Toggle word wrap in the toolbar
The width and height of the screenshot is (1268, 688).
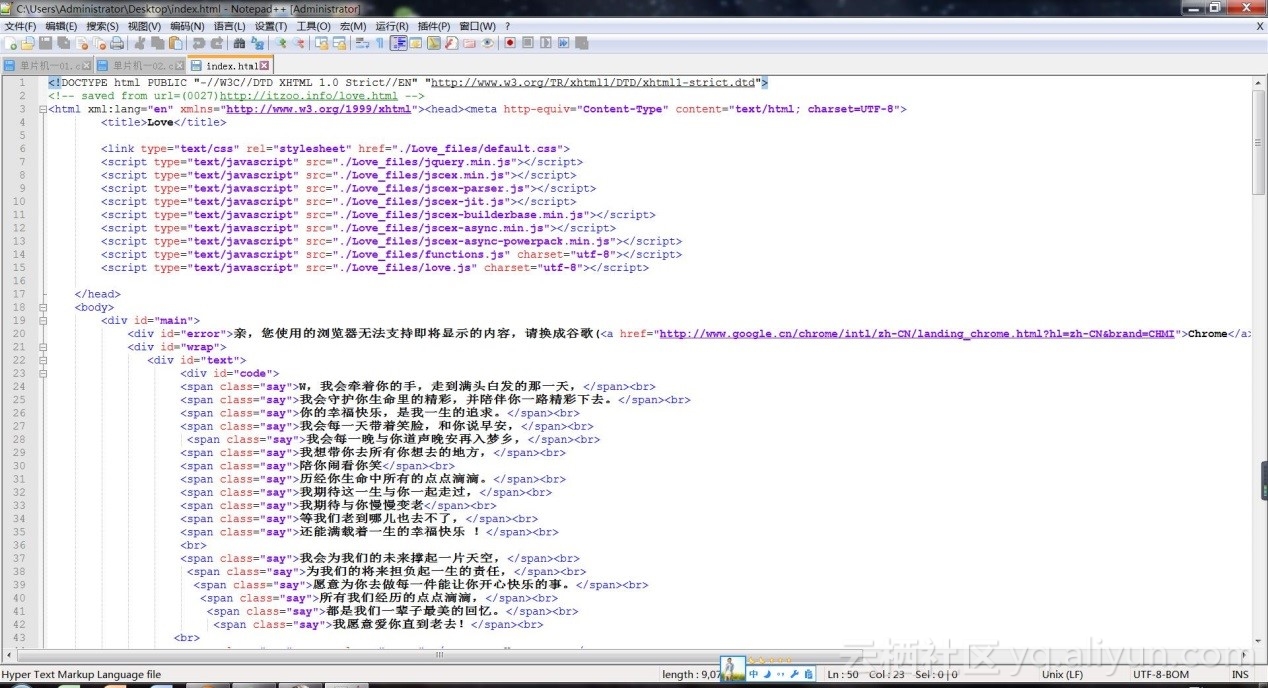tap(362, 44)
